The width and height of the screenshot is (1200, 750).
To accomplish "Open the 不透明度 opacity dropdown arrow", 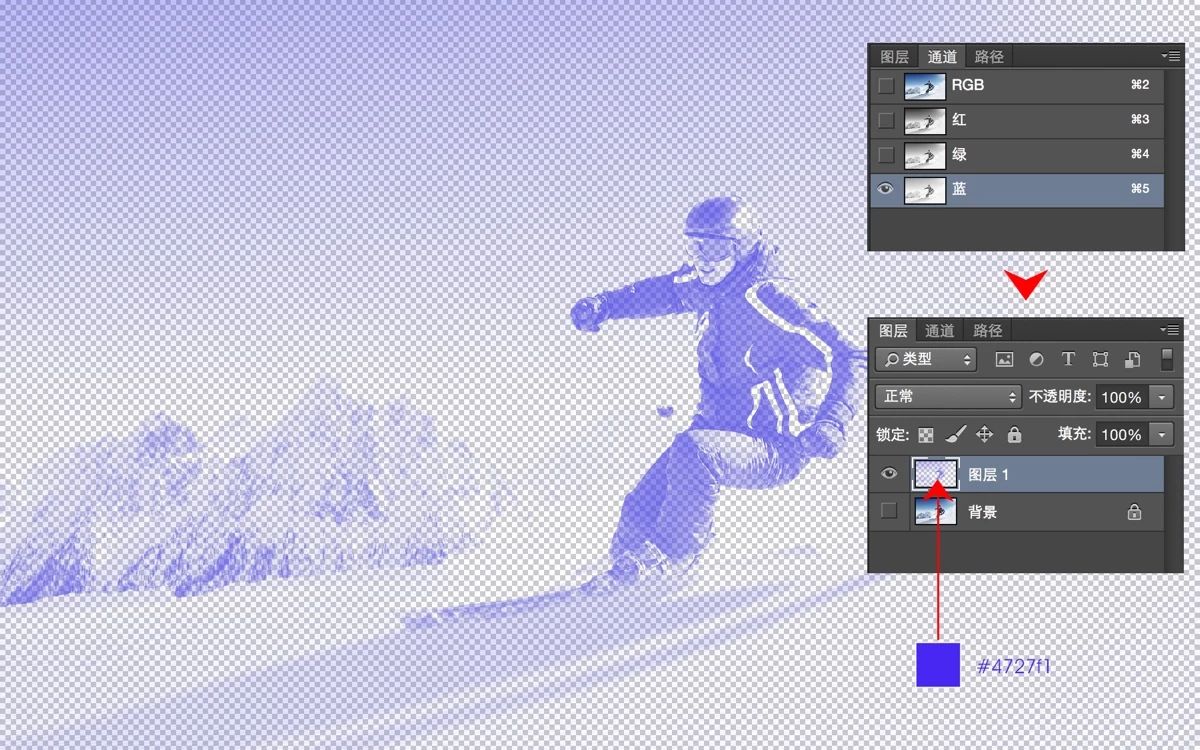I will (1161, 397).
